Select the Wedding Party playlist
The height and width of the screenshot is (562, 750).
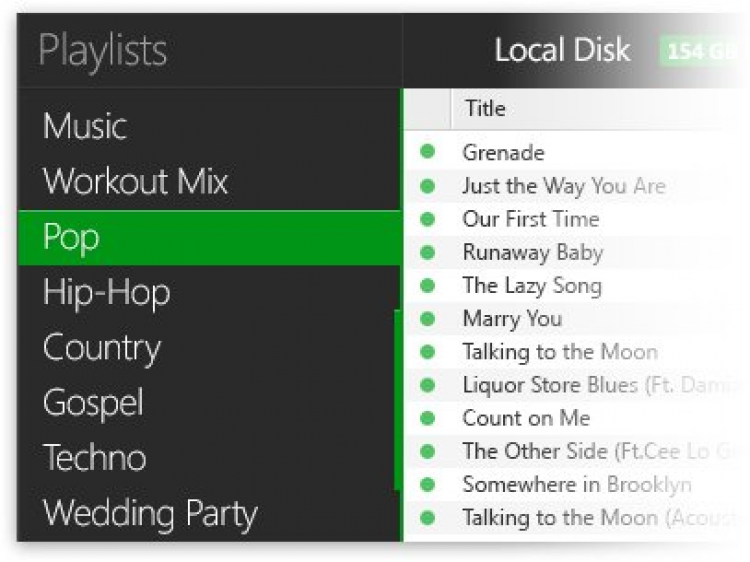click(151, 514)
